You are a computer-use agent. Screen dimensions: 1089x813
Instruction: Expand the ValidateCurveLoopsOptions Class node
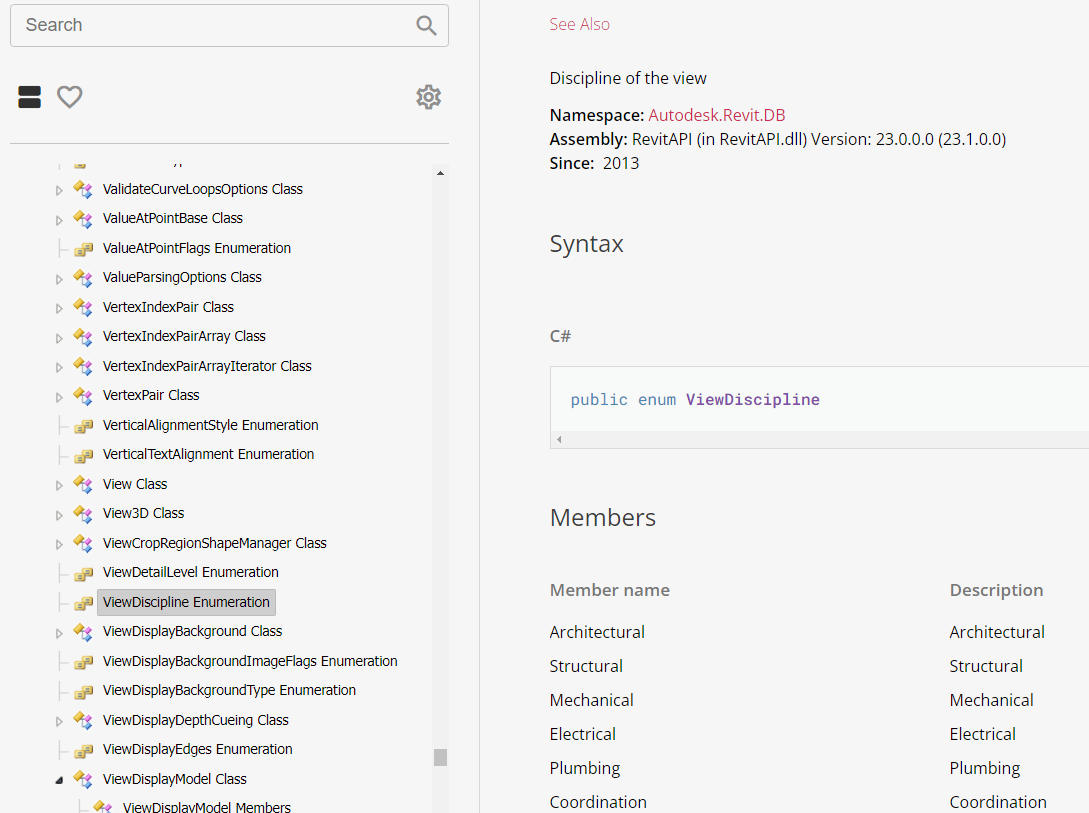pyautogui.click(x=59, y=190)
